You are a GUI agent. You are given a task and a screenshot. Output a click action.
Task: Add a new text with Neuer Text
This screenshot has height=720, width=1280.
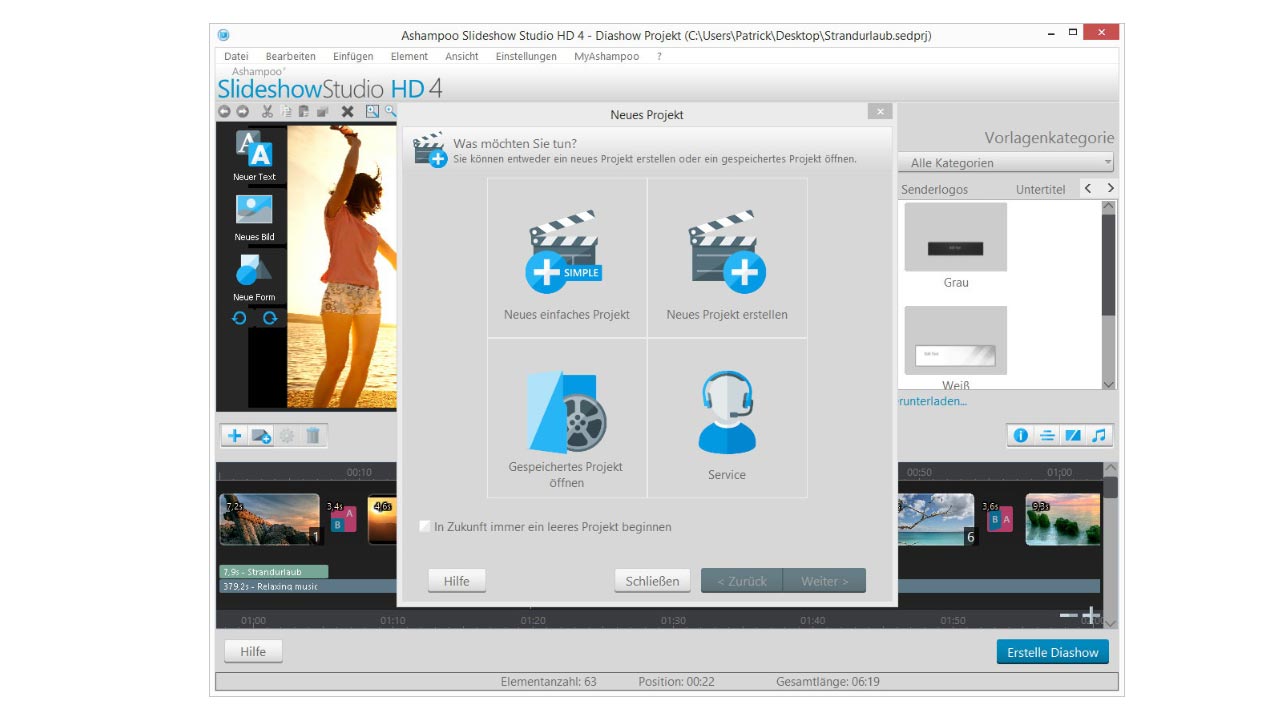coord(254,156)
